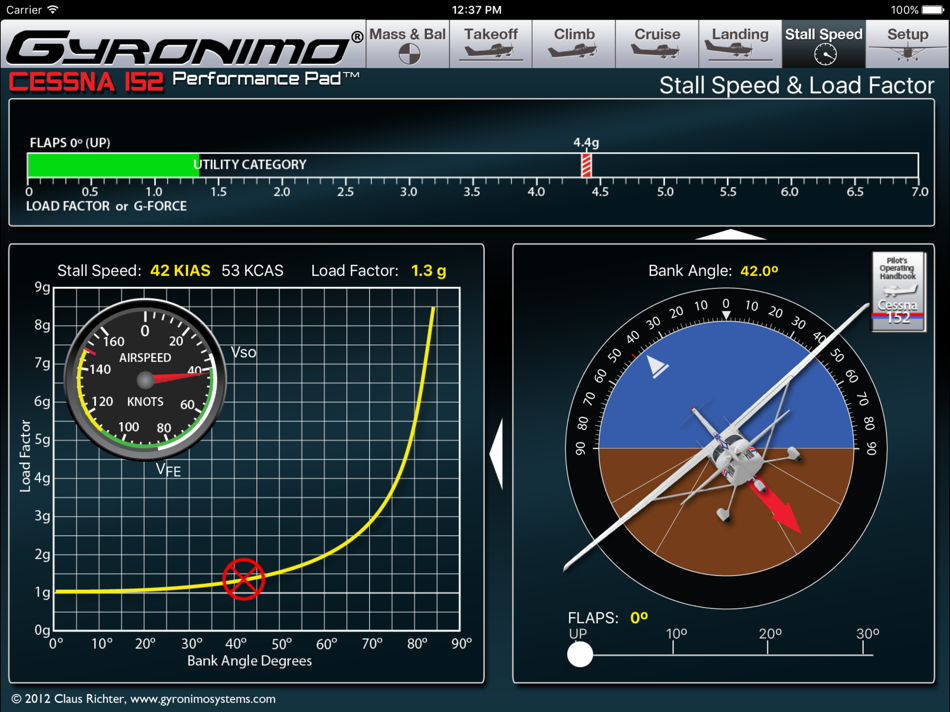This screenshot has width=950, height=712.
Task: Tap the Bank Angle 42.0° value
Action: pyautogui.click(x=759, y=270)
